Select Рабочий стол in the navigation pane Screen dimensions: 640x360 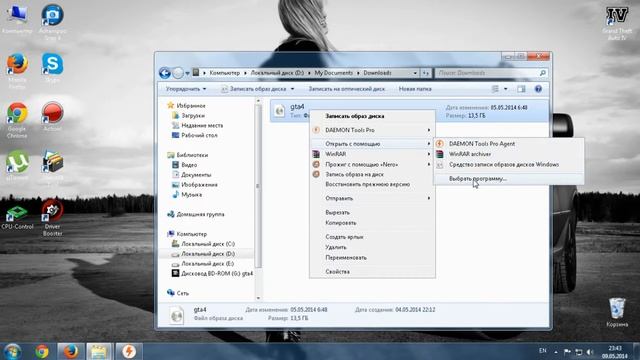(x=199, y=135)
